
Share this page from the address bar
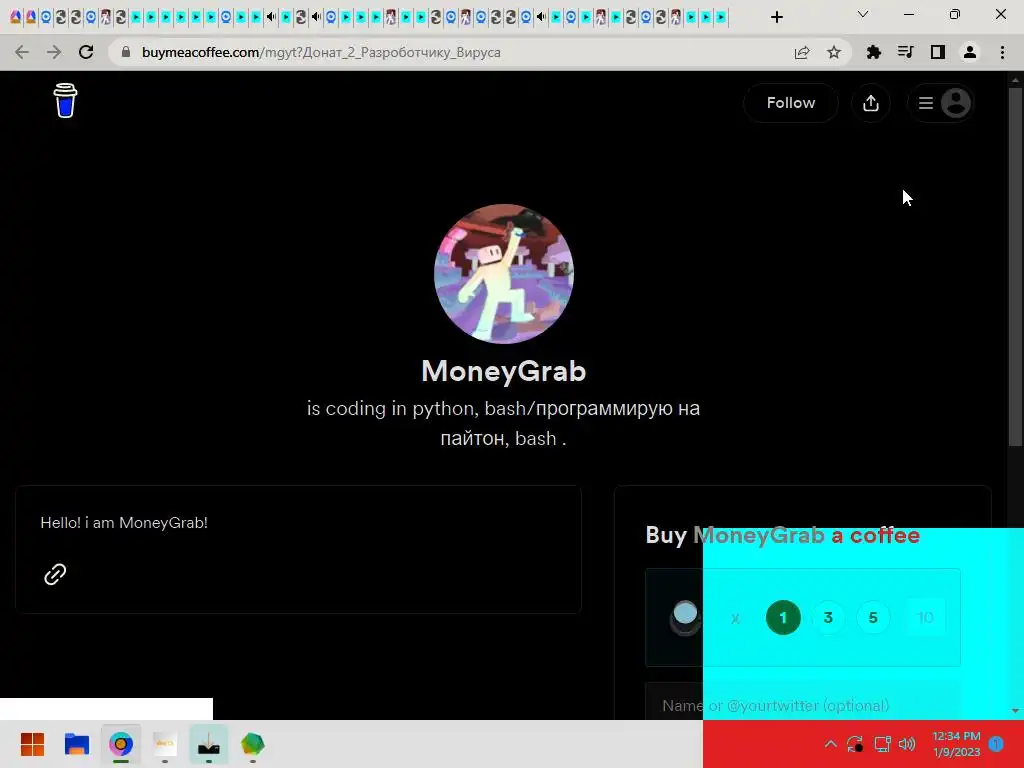pos(802,52)
